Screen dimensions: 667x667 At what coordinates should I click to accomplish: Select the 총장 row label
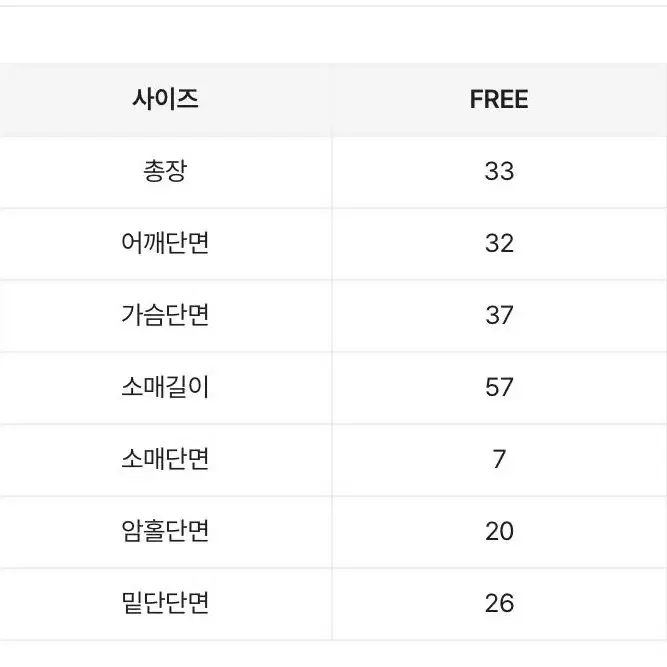(x=165, y=171)
